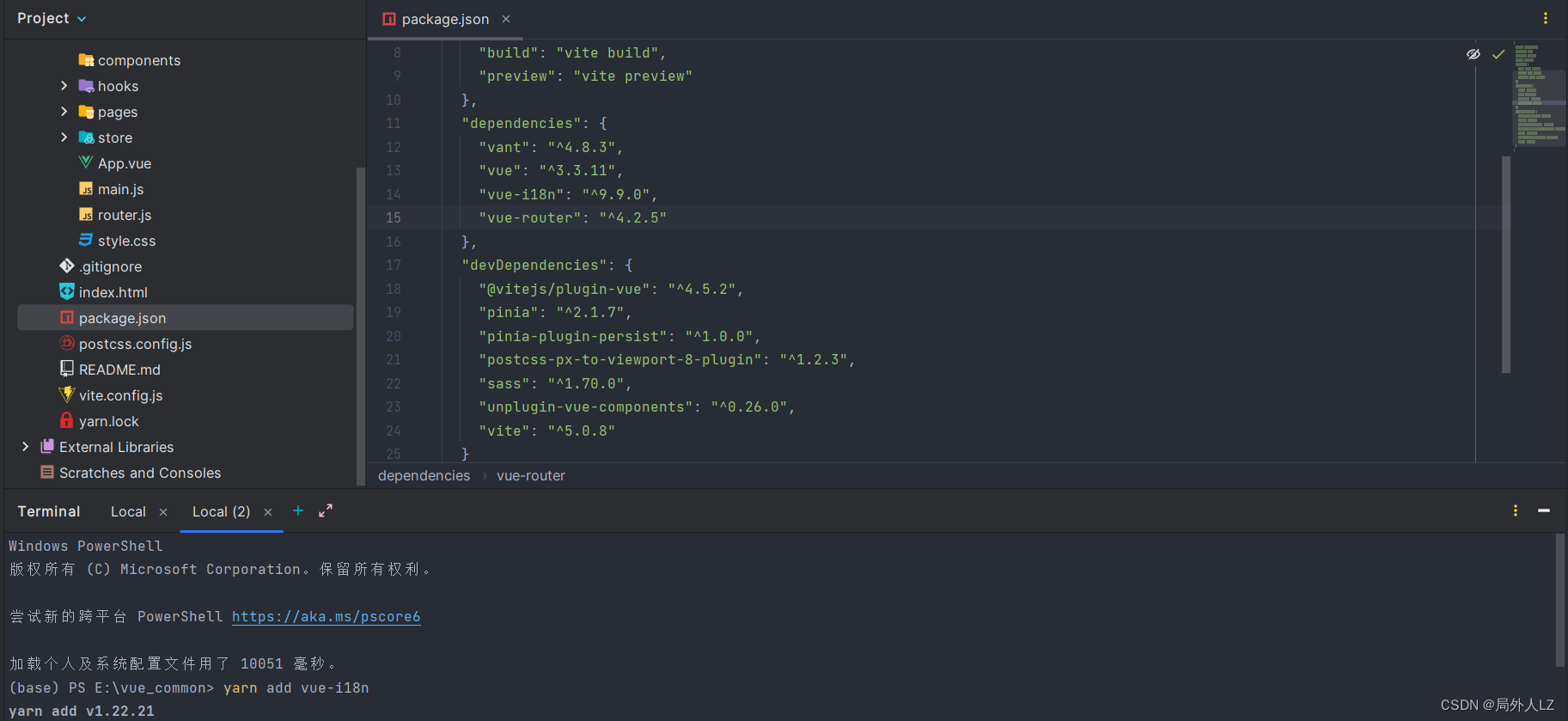
Task: Click the dependencies breadcrumb
Action: click(x=424, y=475)
